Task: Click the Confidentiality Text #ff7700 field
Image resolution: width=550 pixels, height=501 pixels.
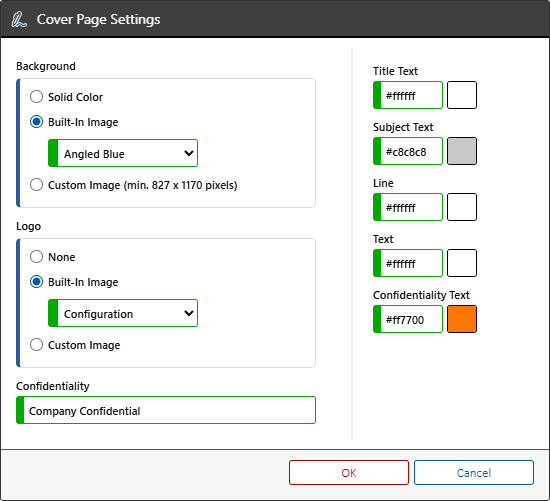Action: pyautogui.click(x=408, y=319)
